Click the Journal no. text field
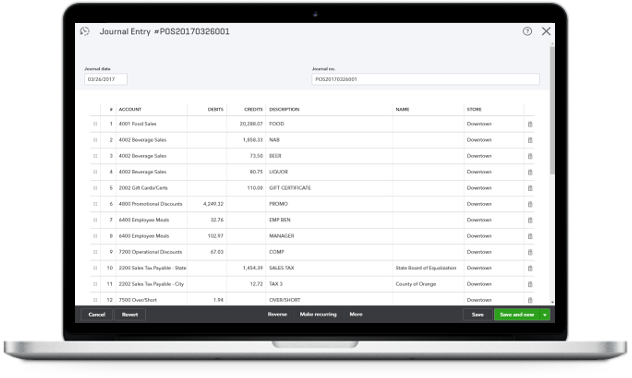The height and width of the screenshot is (378, 632). click(x=425, y=79)
